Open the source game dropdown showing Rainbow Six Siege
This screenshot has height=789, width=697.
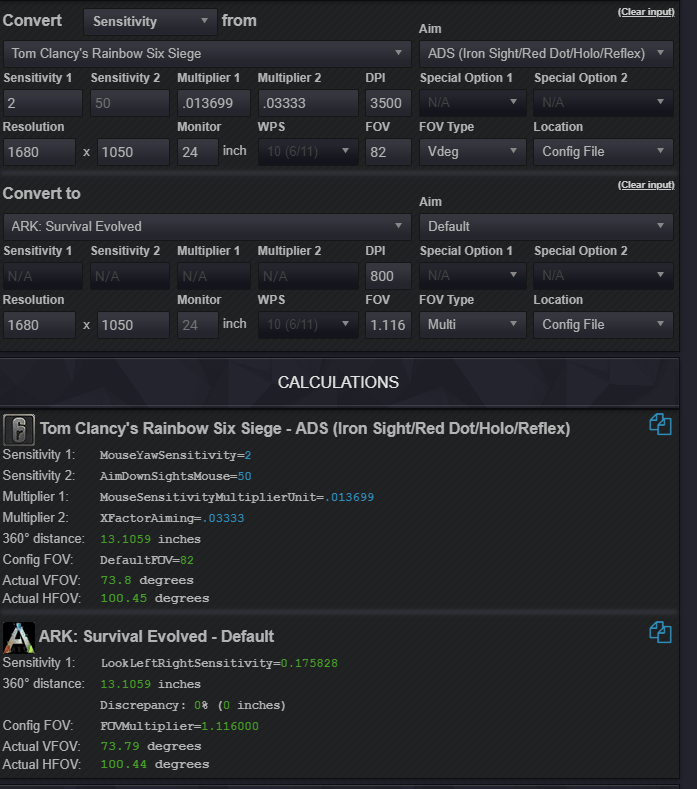[x=207, y=54]
